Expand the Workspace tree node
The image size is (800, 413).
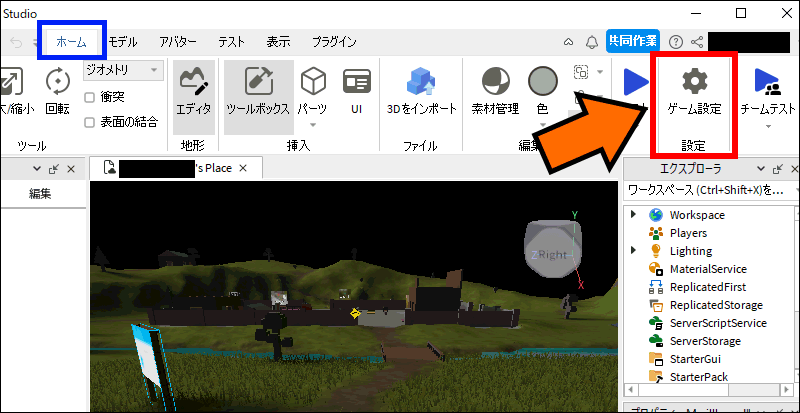[633, 214]
